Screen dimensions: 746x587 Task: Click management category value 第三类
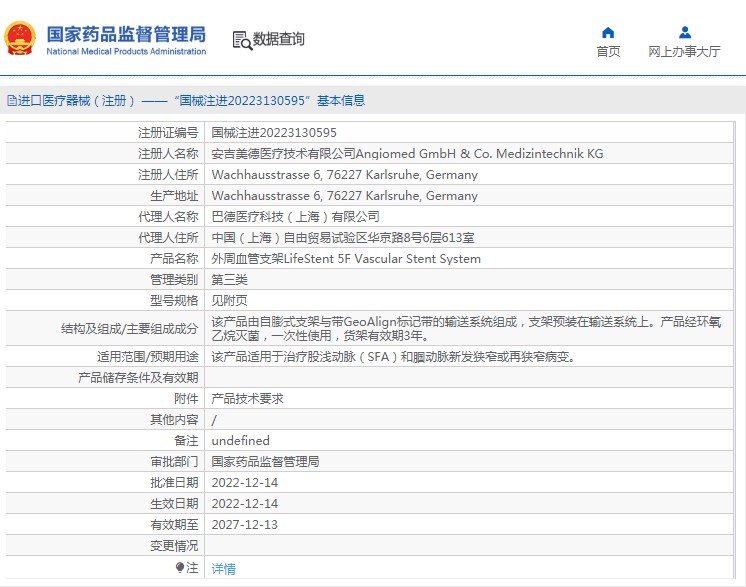(229, 280)
